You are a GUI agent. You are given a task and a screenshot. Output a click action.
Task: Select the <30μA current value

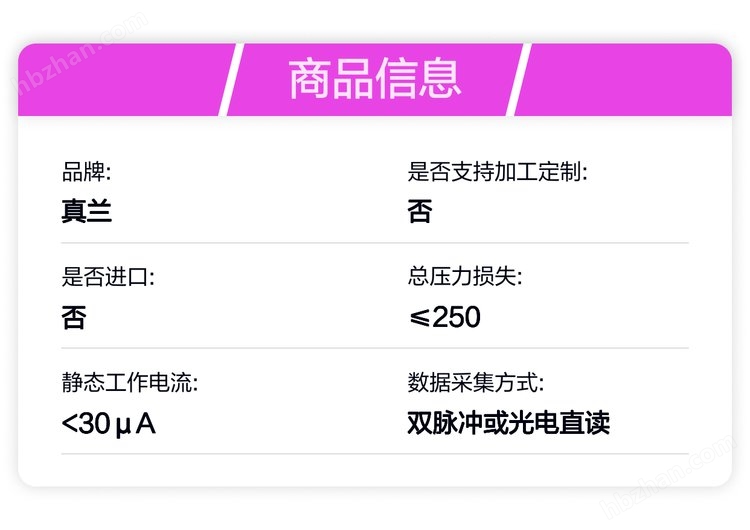pos(109,423)
